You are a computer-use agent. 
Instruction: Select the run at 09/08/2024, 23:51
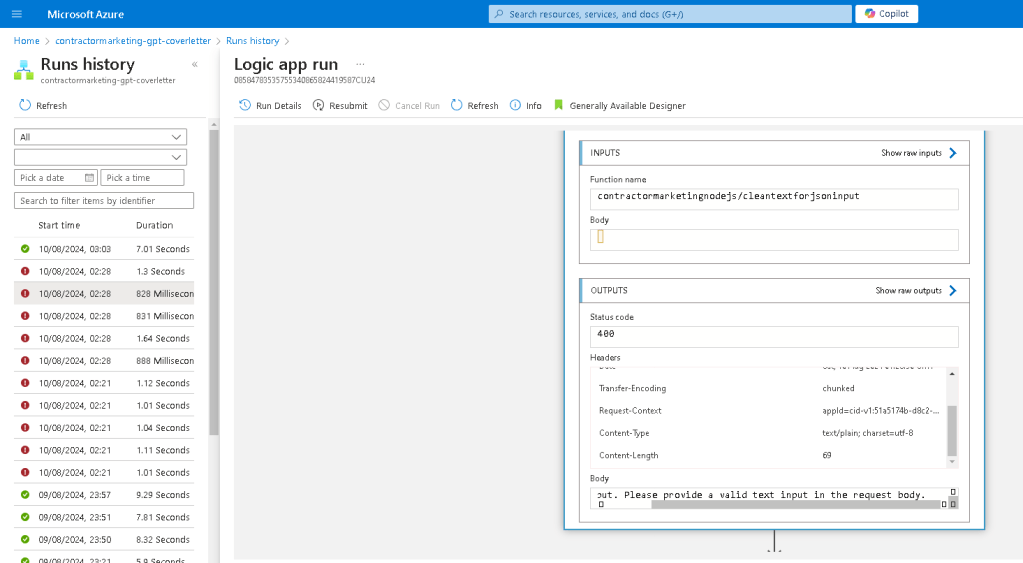tap(104, 517)
